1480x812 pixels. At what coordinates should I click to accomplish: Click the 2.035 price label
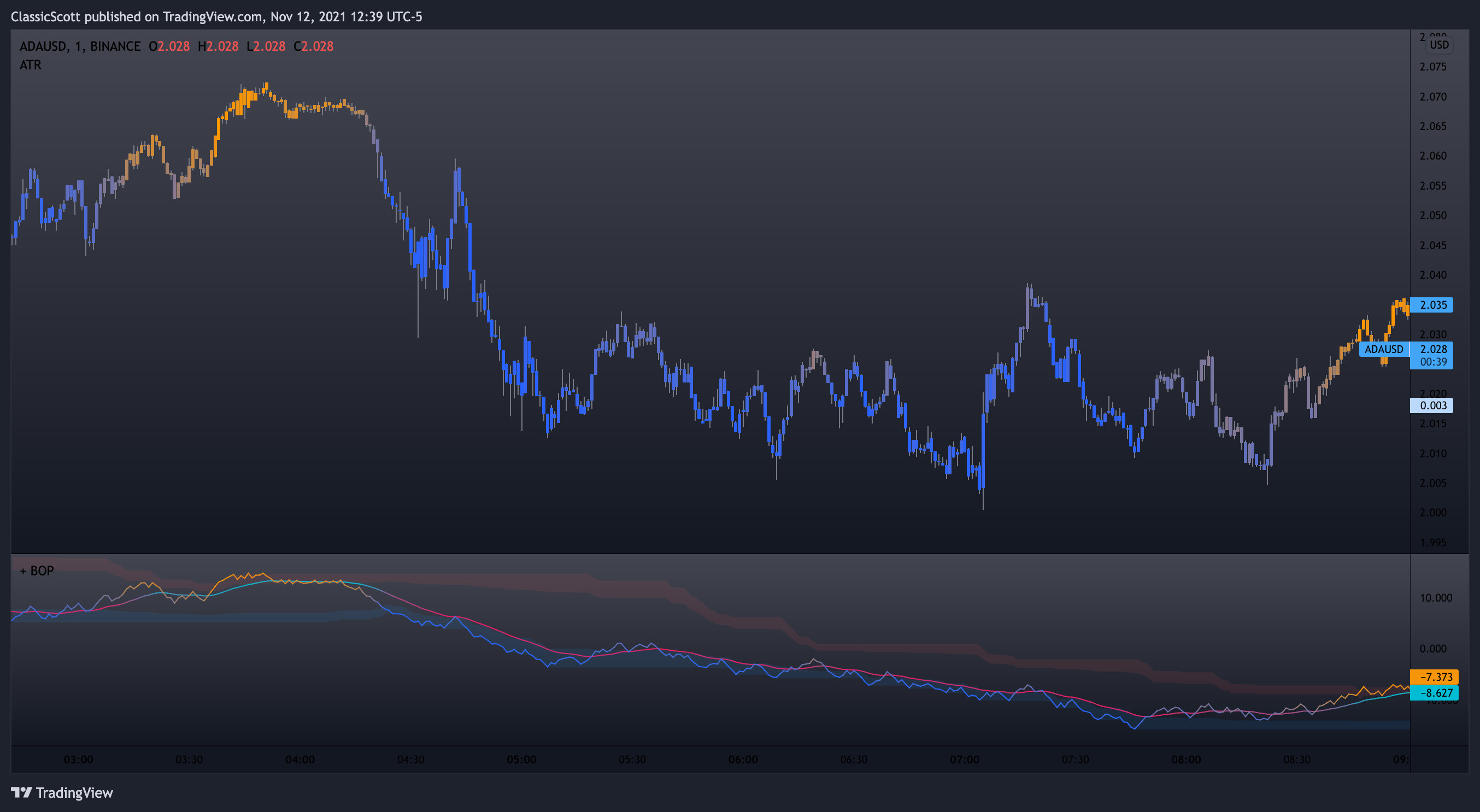tap(1432, 305)
